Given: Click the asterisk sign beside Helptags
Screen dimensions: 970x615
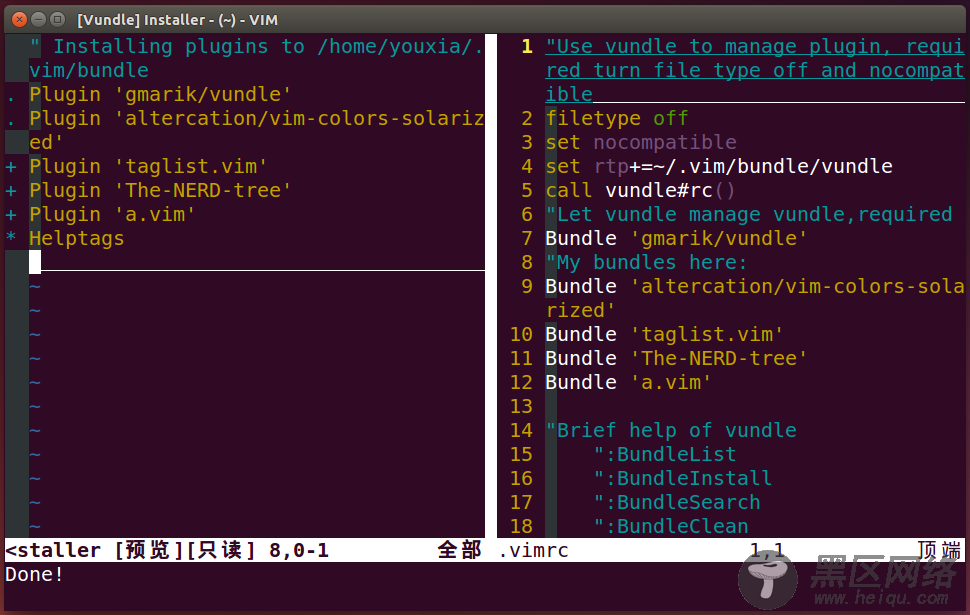Looking at the screenshot, I should (11, 236).
